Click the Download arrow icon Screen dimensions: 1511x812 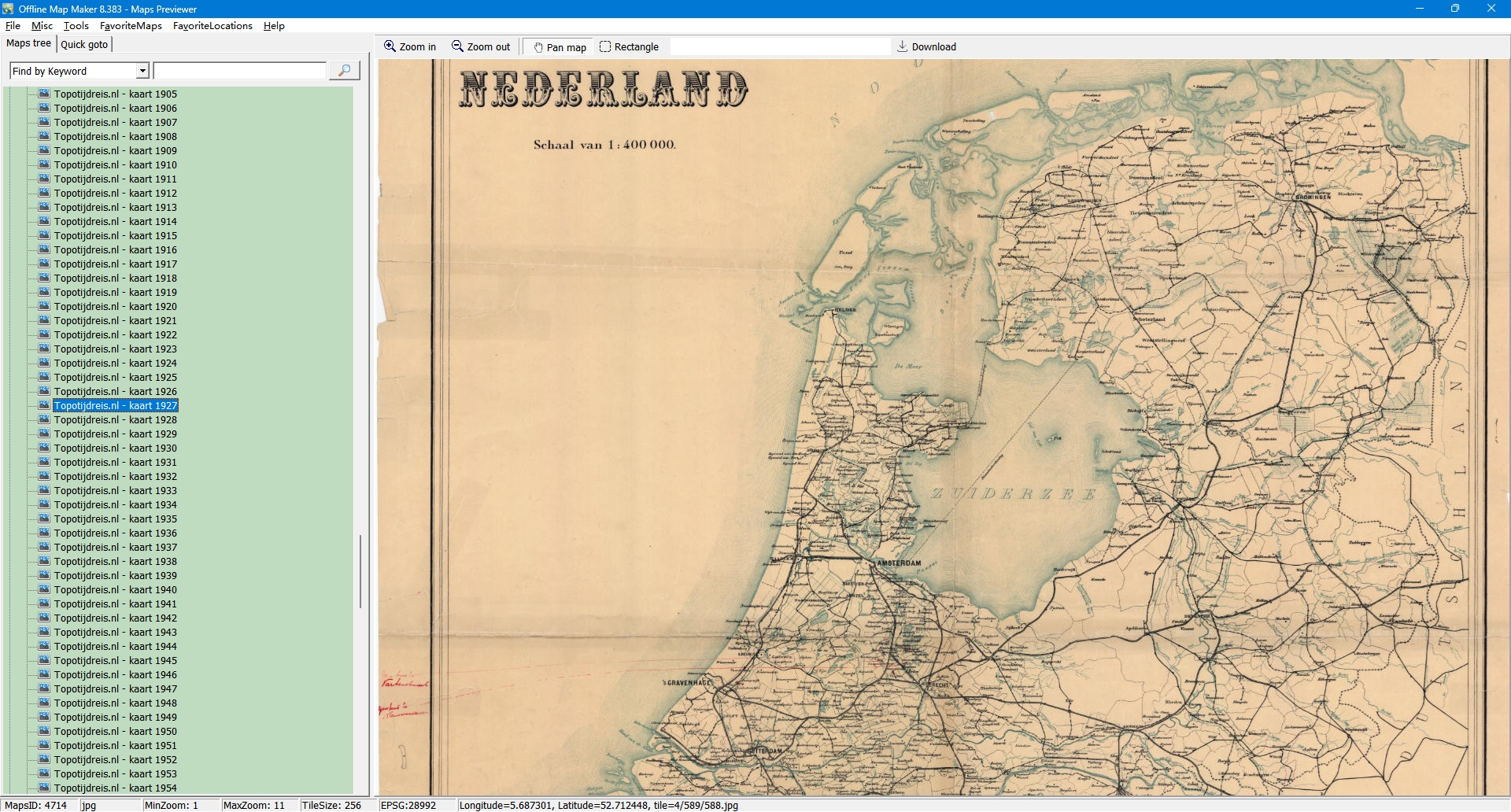(x=903, y=46)
